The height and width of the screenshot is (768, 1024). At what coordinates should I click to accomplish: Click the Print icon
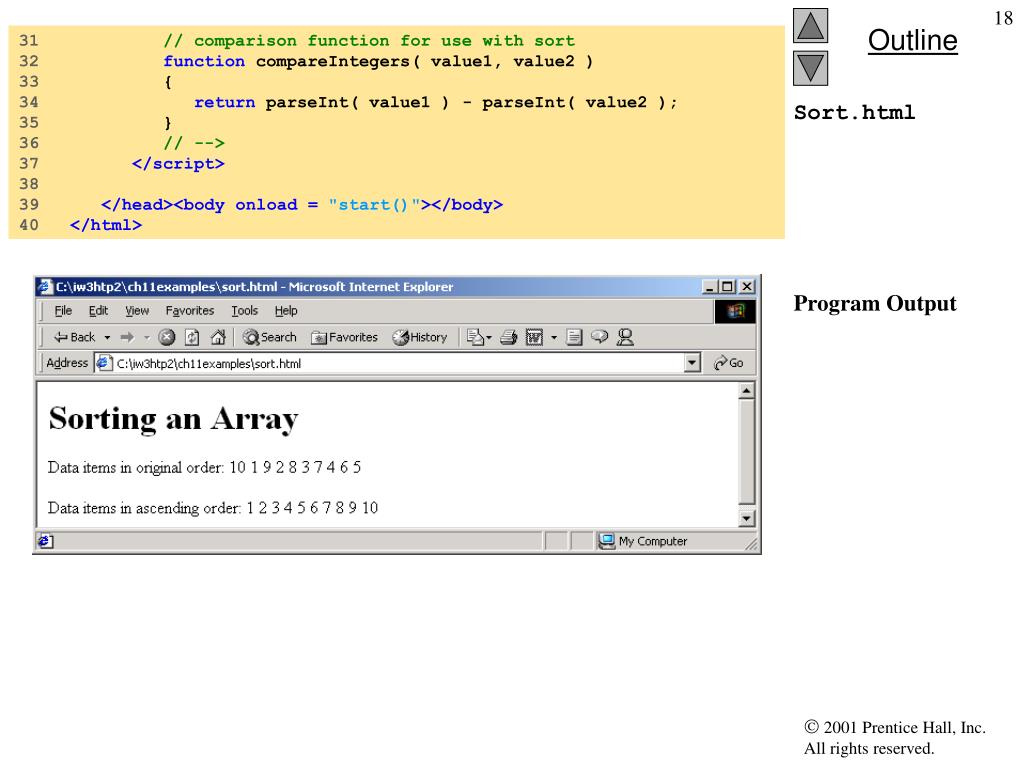point(509,337)
